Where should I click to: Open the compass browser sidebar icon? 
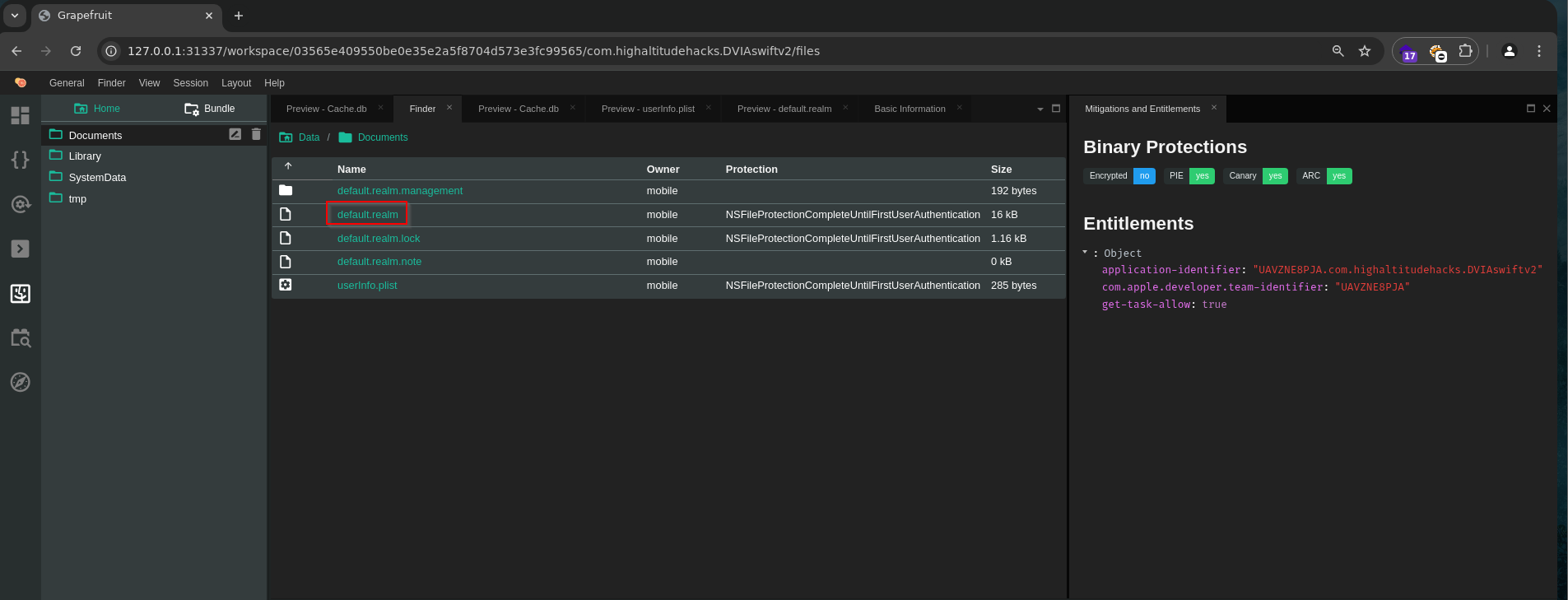pyautogui.click(x=21, y=382)
